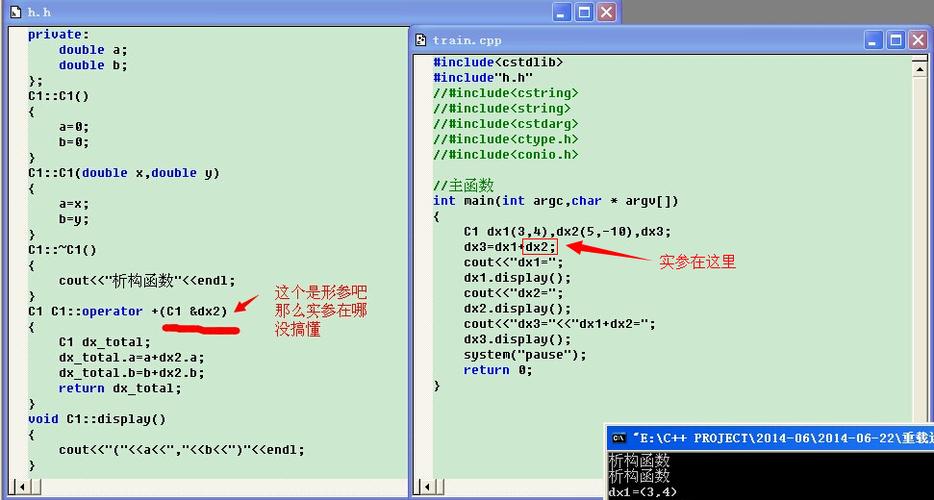
Task: Click the line "dx_total.a=a+dx2.a;"
Action: point(132,358)
